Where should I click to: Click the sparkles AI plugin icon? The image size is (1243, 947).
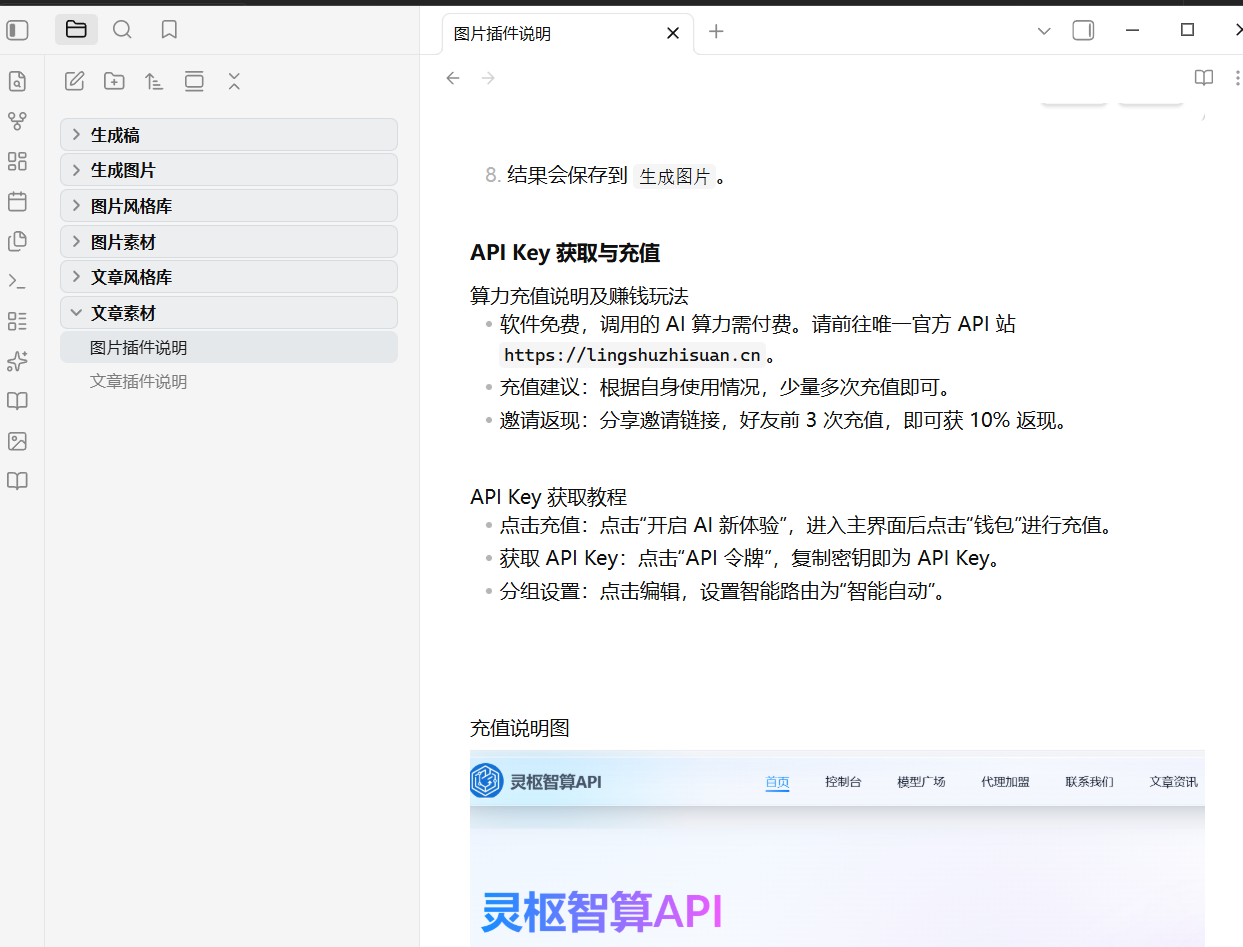click(x=17, y=361)
